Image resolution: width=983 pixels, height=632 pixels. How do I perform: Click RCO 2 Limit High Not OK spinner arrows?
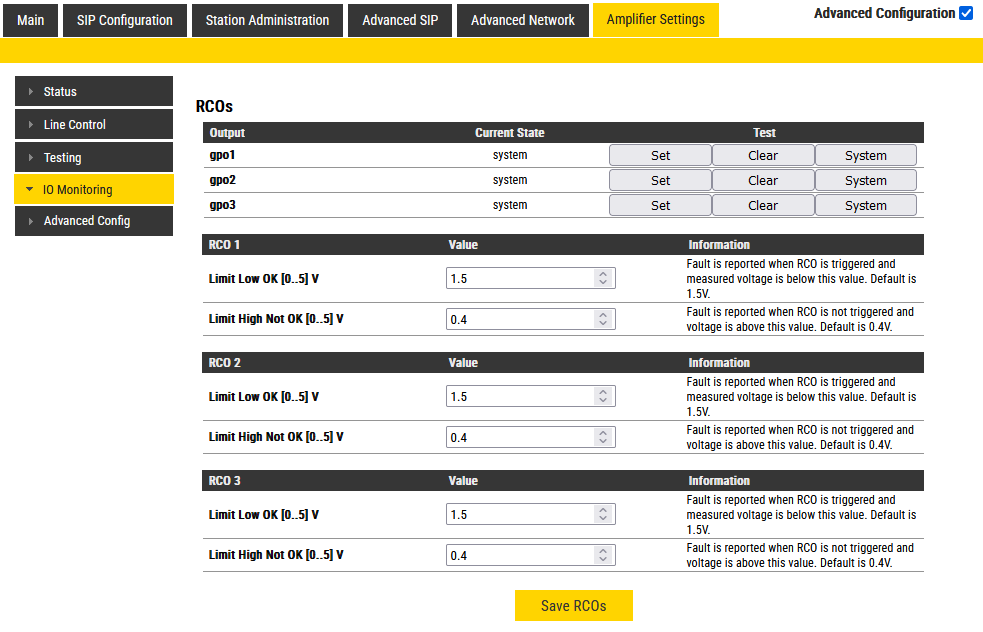(603, 438)
